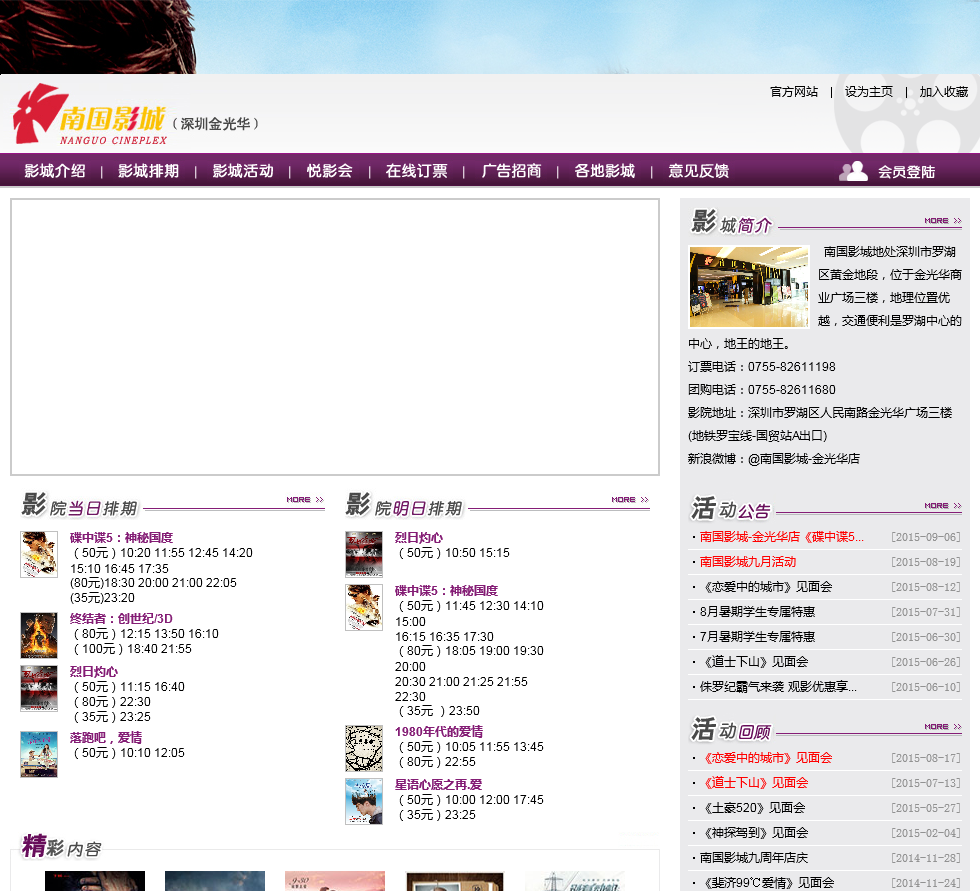
Task: Click 落跑吧，爱情 poster thumbnail
Action: click(39, 754)
